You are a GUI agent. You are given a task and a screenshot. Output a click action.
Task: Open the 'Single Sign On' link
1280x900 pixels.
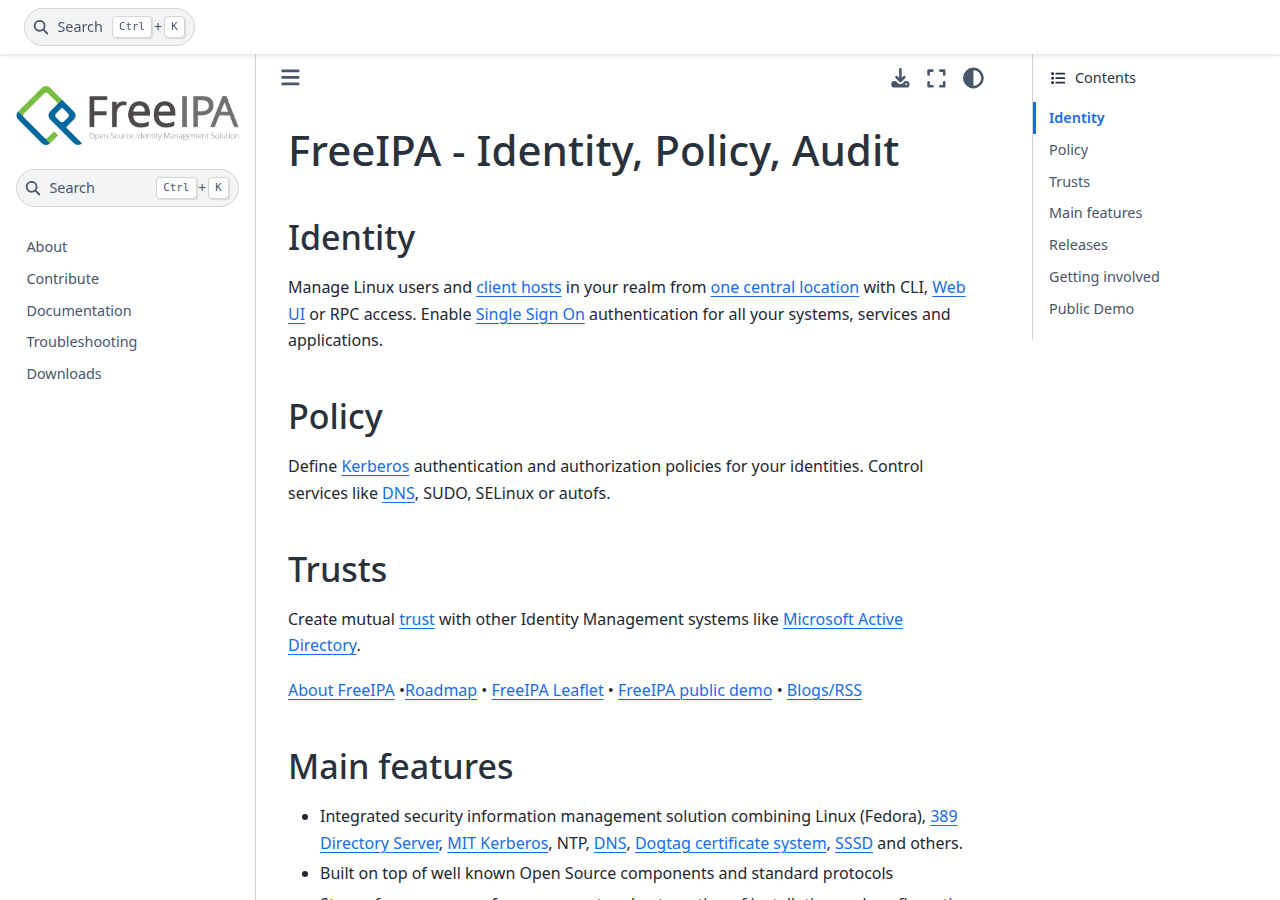pyautogui.click(x=530, y=314)
